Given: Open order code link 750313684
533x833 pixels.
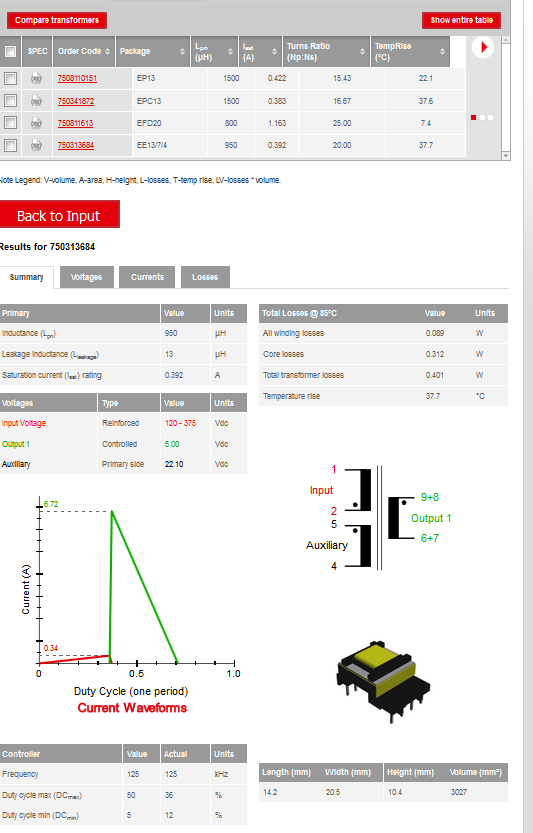Looking at the screenshot, I should point(76,145).
